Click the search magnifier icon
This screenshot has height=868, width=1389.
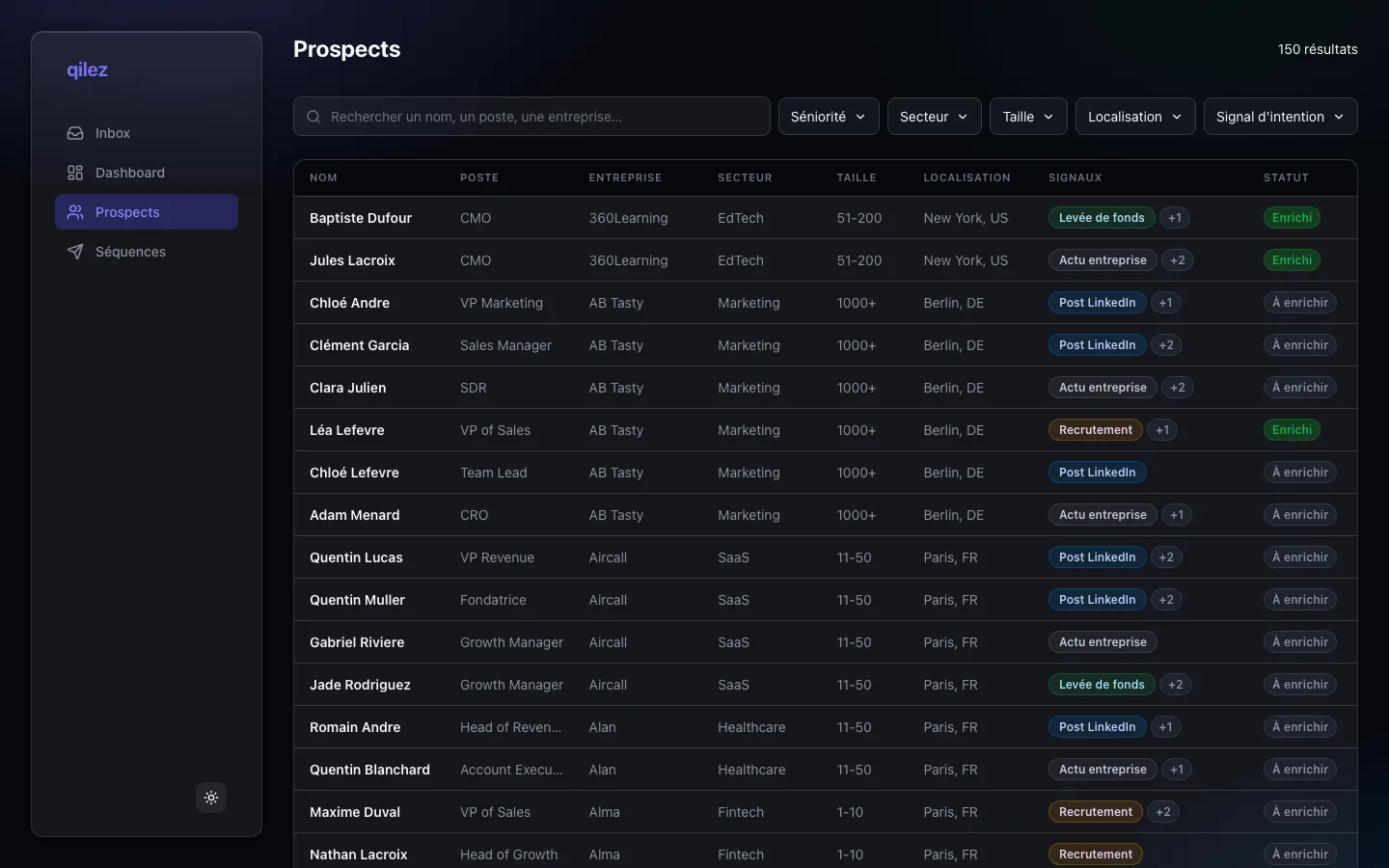(313, 117)
